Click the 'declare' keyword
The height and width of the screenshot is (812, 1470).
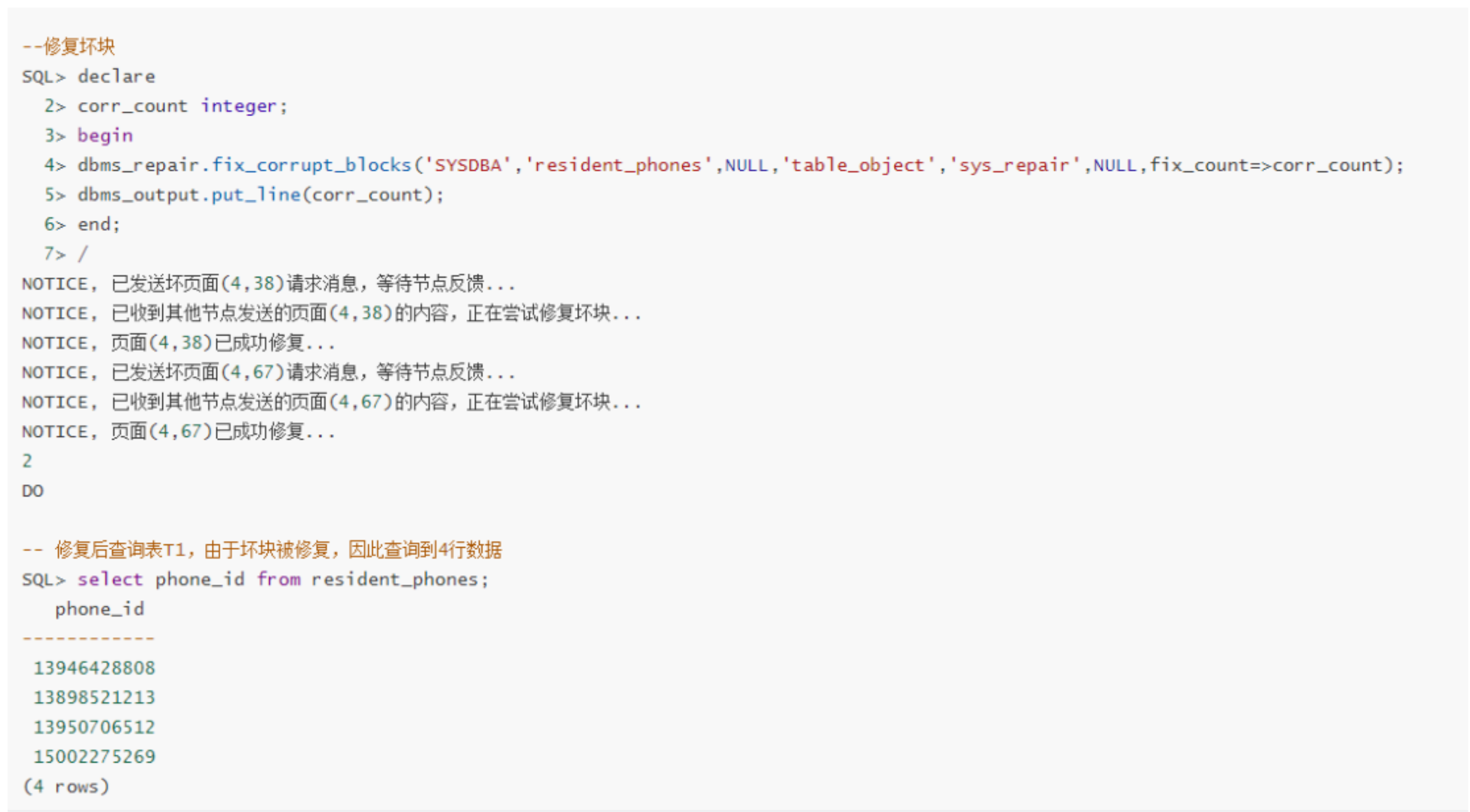pyautogui.click(x=116, y=77)
